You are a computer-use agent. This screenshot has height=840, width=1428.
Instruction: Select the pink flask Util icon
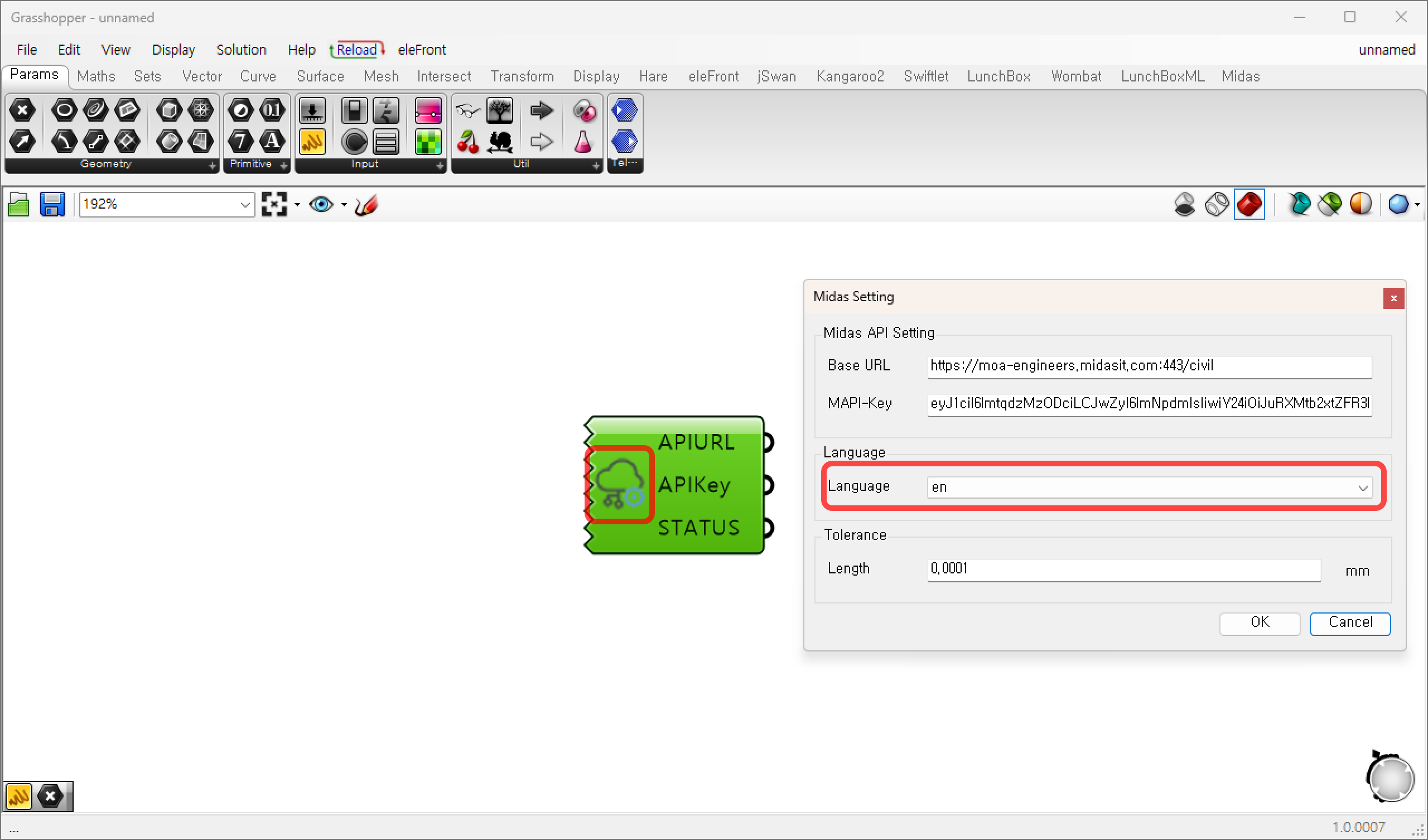[x=583, y=142]
